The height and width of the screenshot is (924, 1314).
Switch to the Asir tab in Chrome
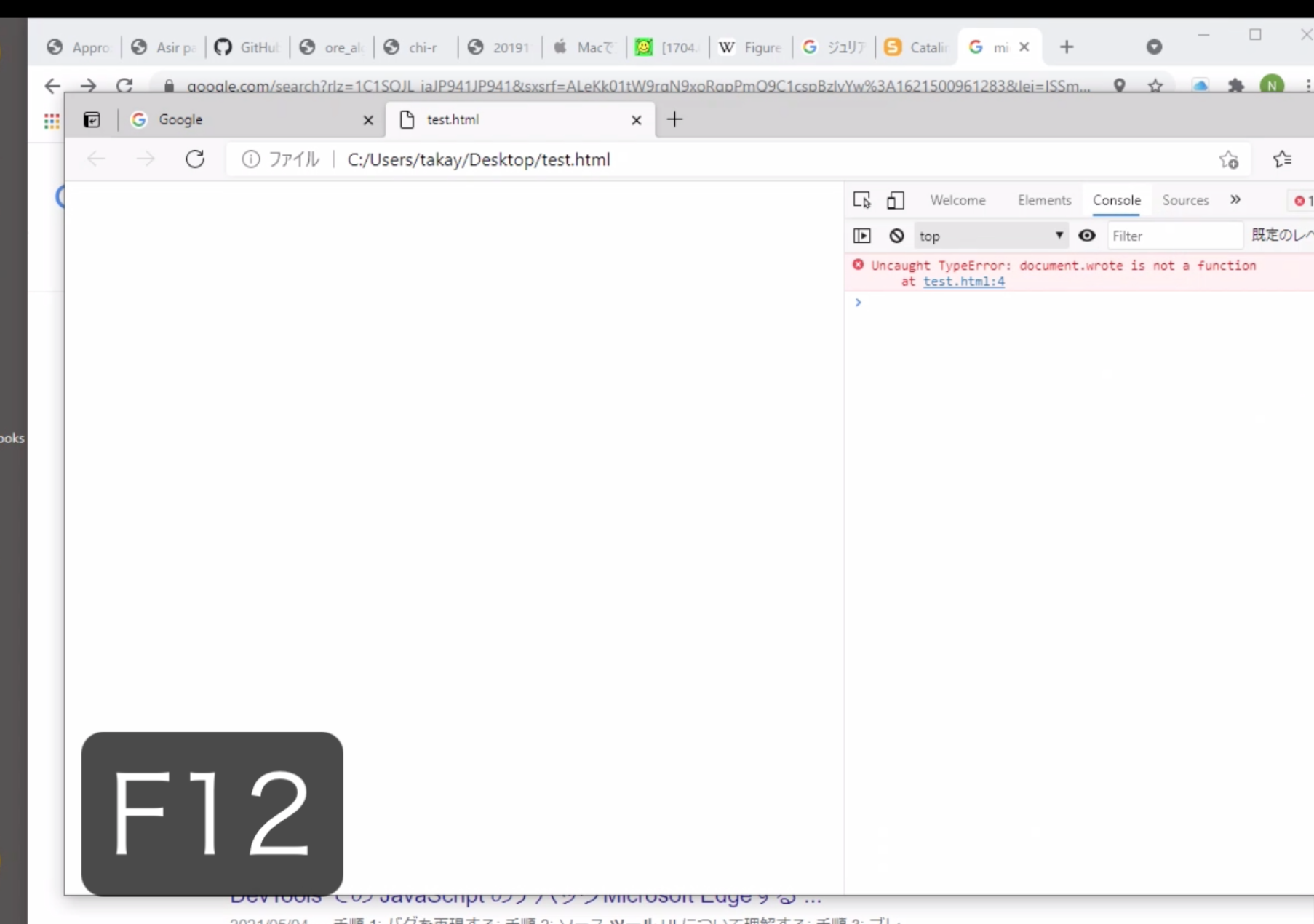click(164, 47)
